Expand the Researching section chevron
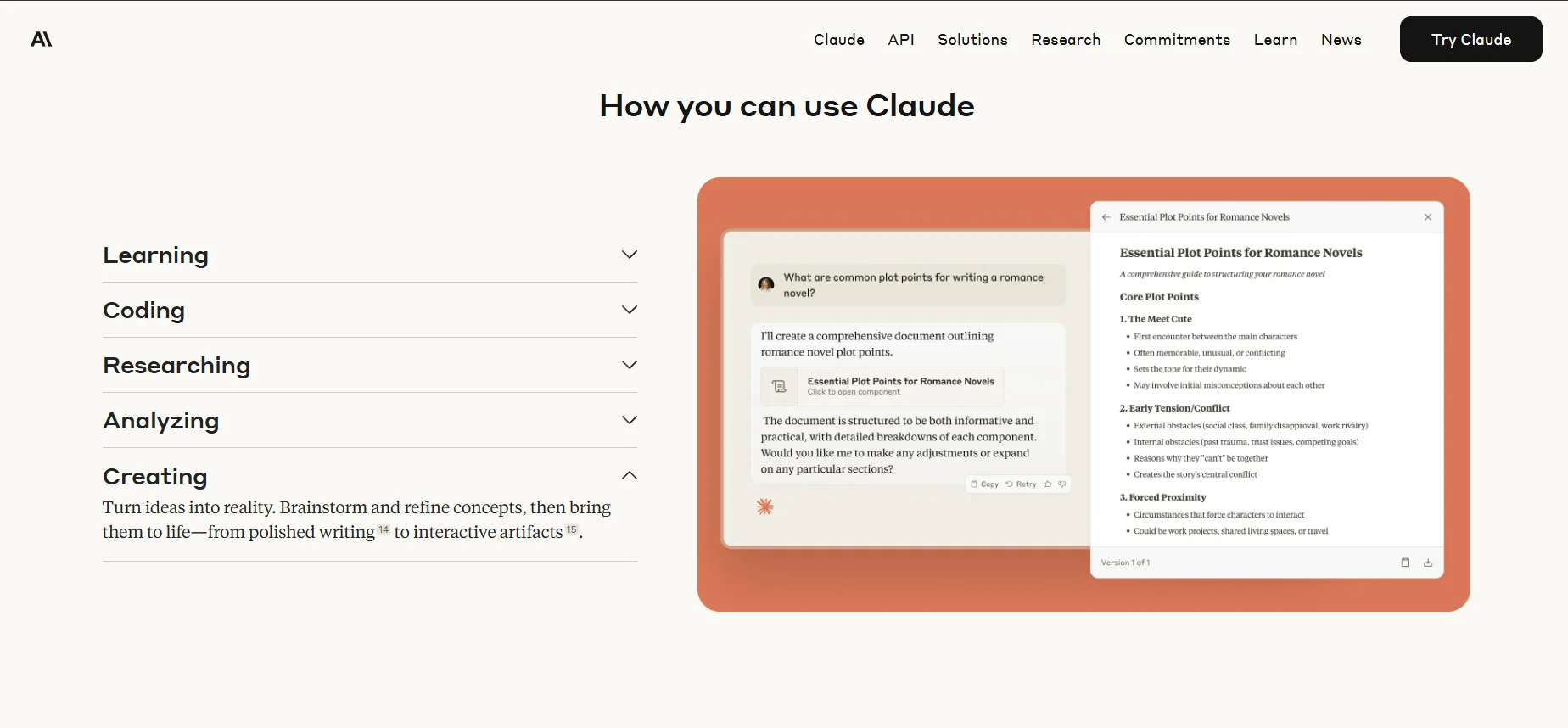The width and height of the screenshot is (1568, 728). tap(629, 365)
